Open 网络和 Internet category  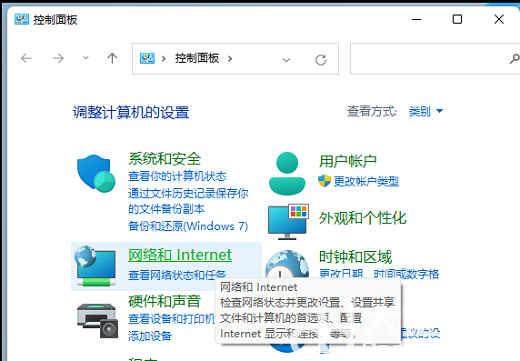[x=180, y=255]
